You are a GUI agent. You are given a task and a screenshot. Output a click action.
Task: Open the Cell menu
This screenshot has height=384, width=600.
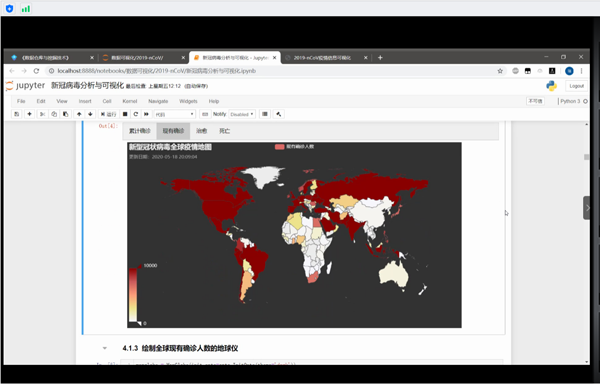107,101
